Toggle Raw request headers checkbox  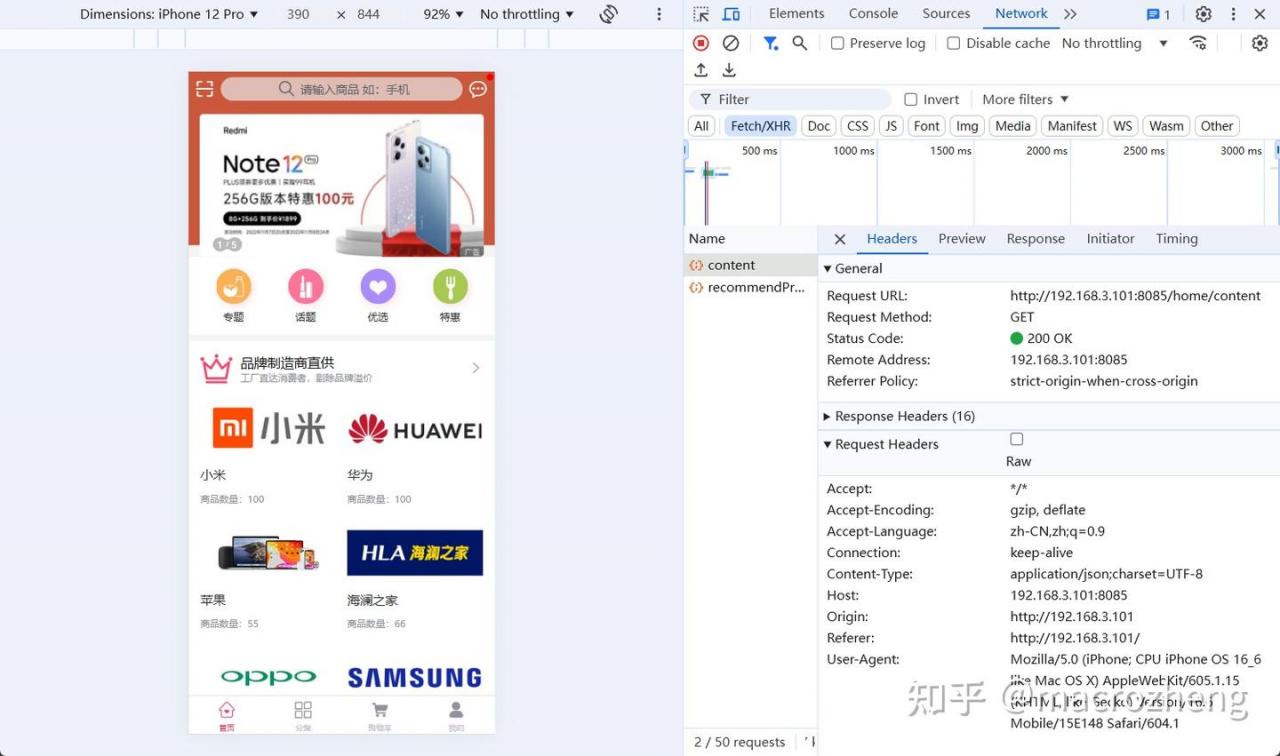pos(1017,439)
